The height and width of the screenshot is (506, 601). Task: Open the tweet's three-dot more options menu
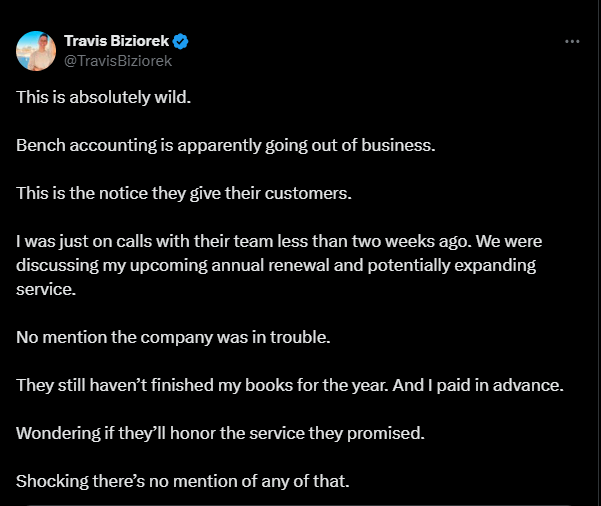(572, 41)
